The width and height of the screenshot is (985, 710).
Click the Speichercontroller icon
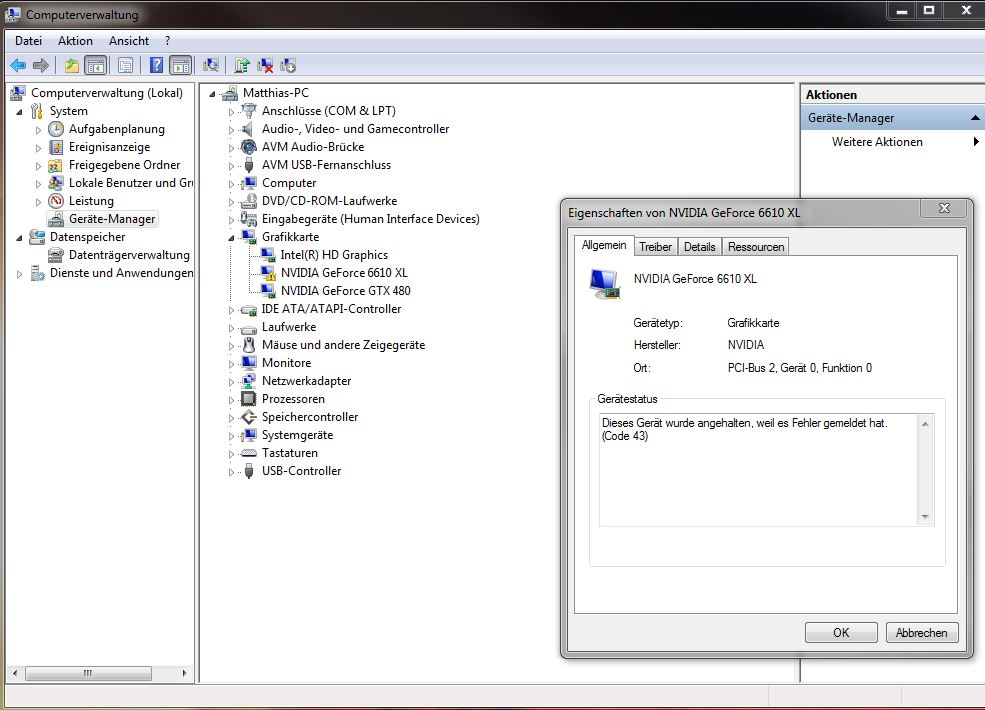[249, 417]
